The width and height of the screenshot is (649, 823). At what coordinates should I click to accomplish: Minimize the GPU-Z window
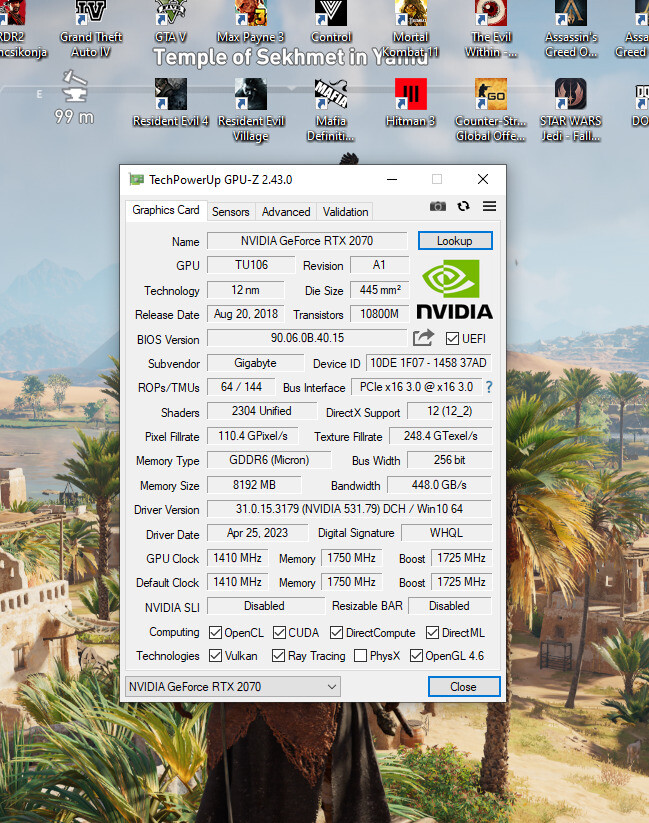pos(392,180)
